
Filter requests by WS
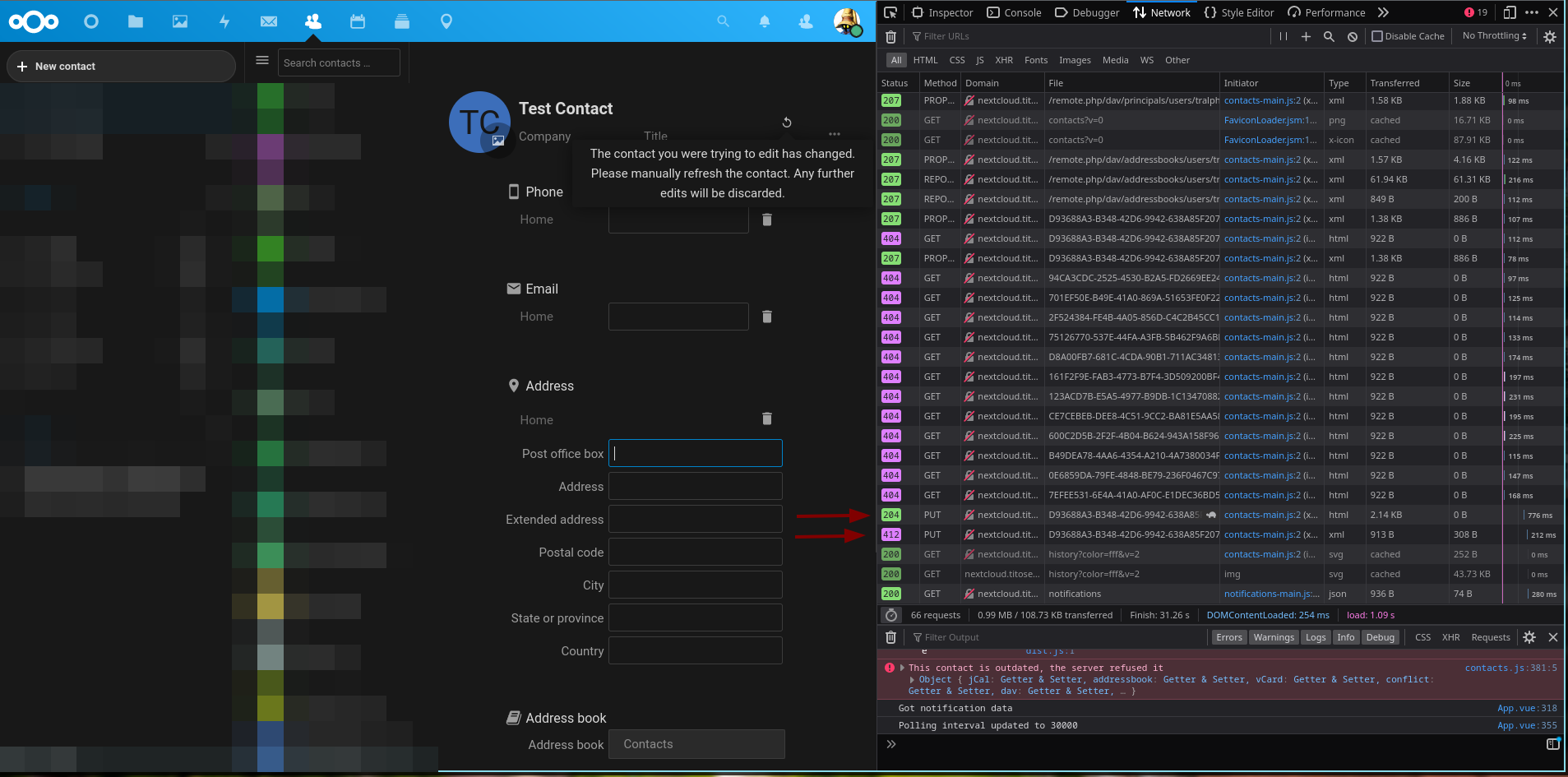(1146, 60)
